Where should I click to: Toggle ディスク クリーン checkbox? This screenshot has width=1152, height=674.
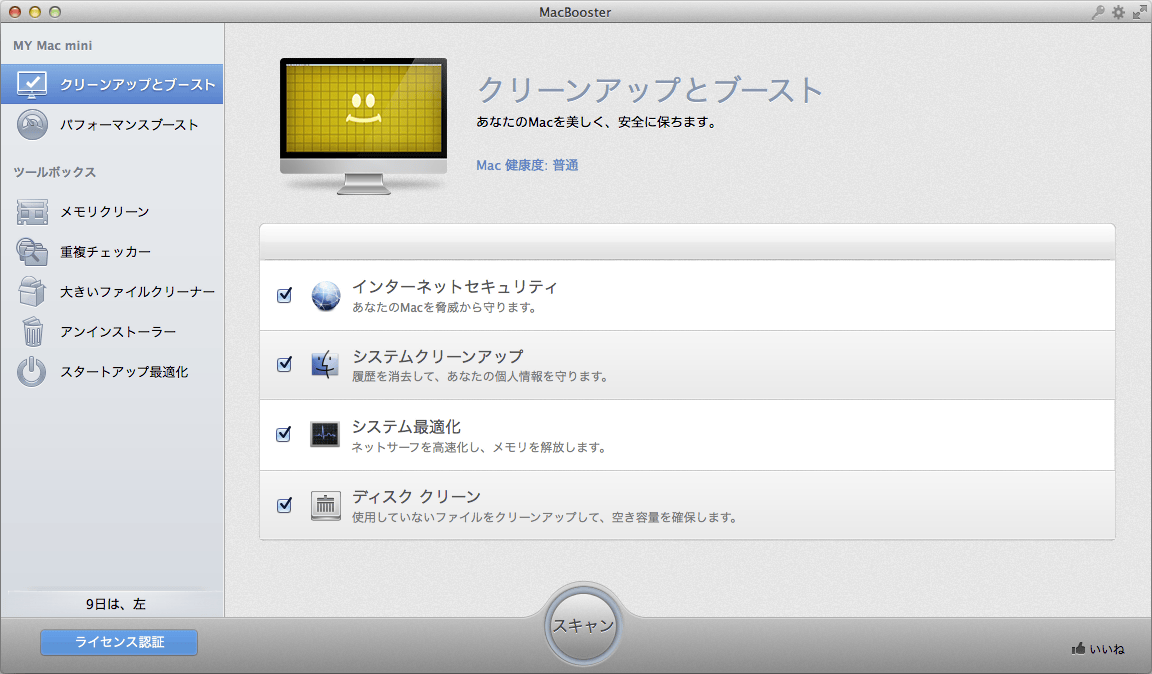pos(284,505)
